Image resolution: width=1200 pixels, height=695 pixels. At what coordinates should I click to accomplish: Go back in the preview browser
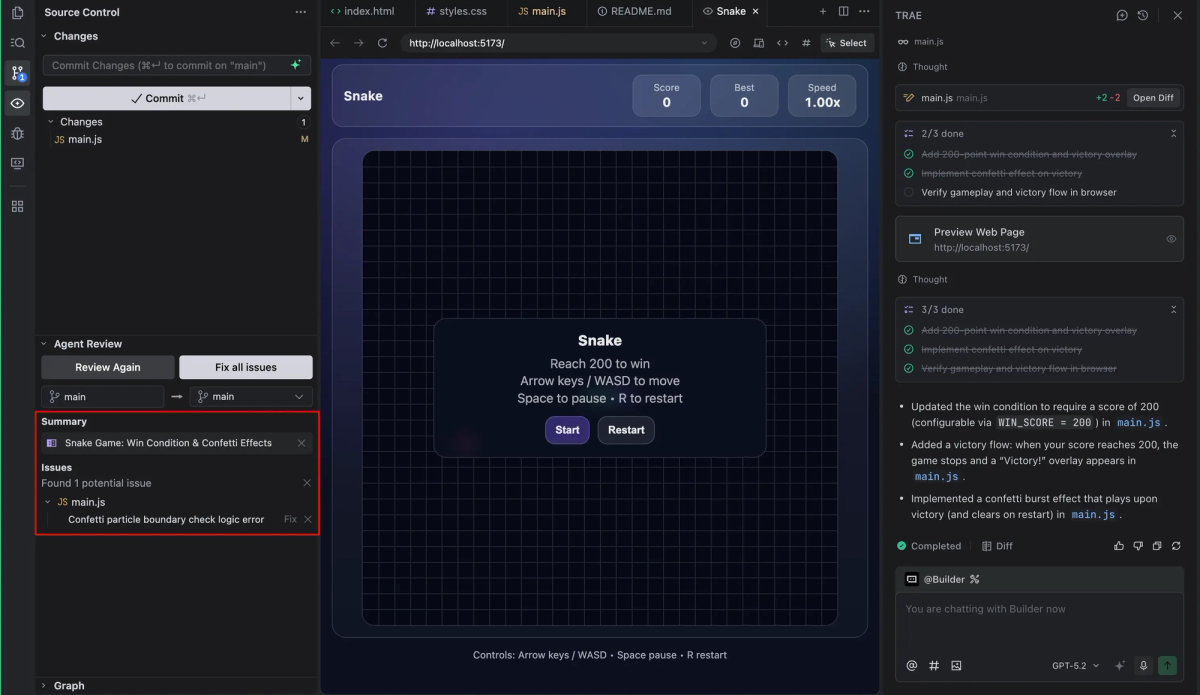point(335,43)
